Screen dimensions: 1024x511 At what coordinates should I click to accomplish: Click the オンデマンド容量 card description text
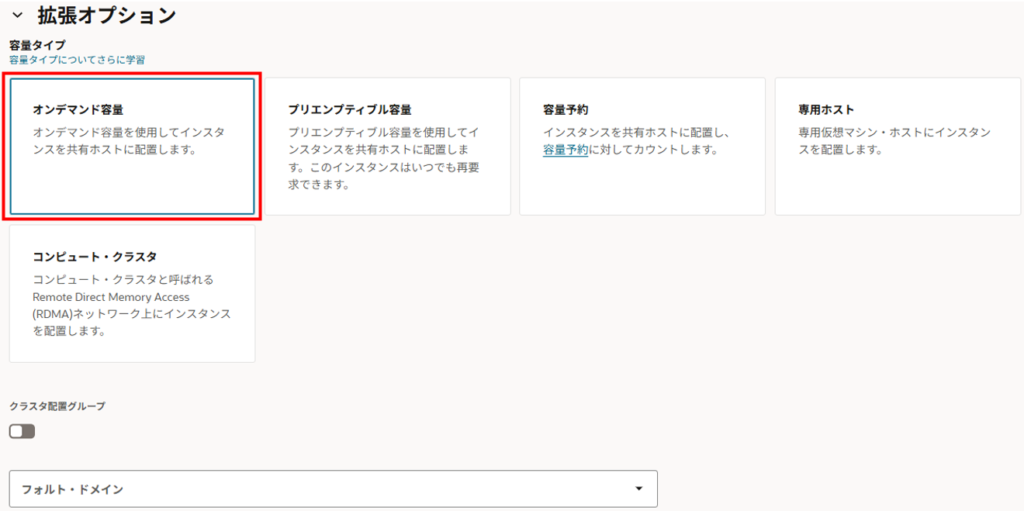click(x=129, y=141)
